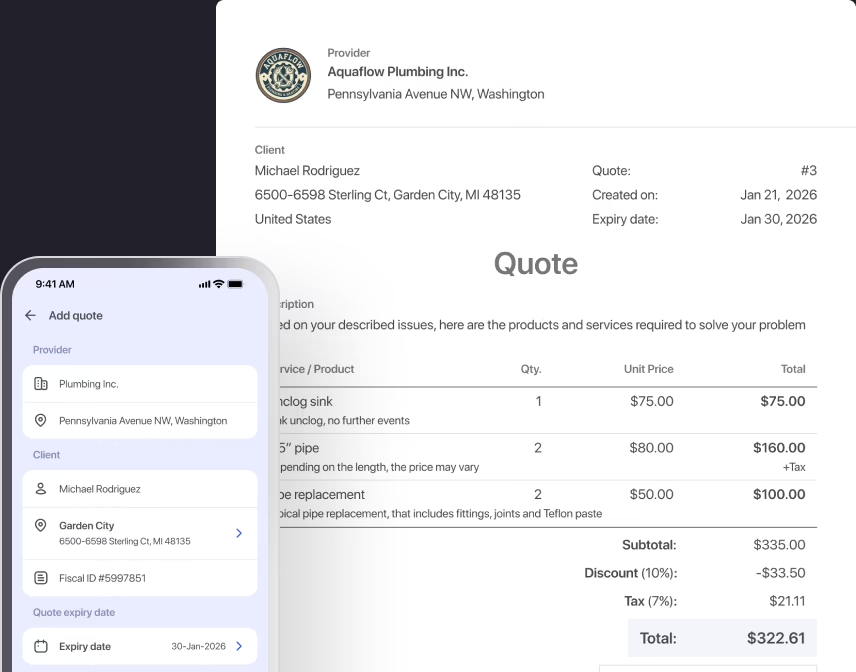
Task: Open the Expiry date picker via its chevron
Action: pos(239,646)
